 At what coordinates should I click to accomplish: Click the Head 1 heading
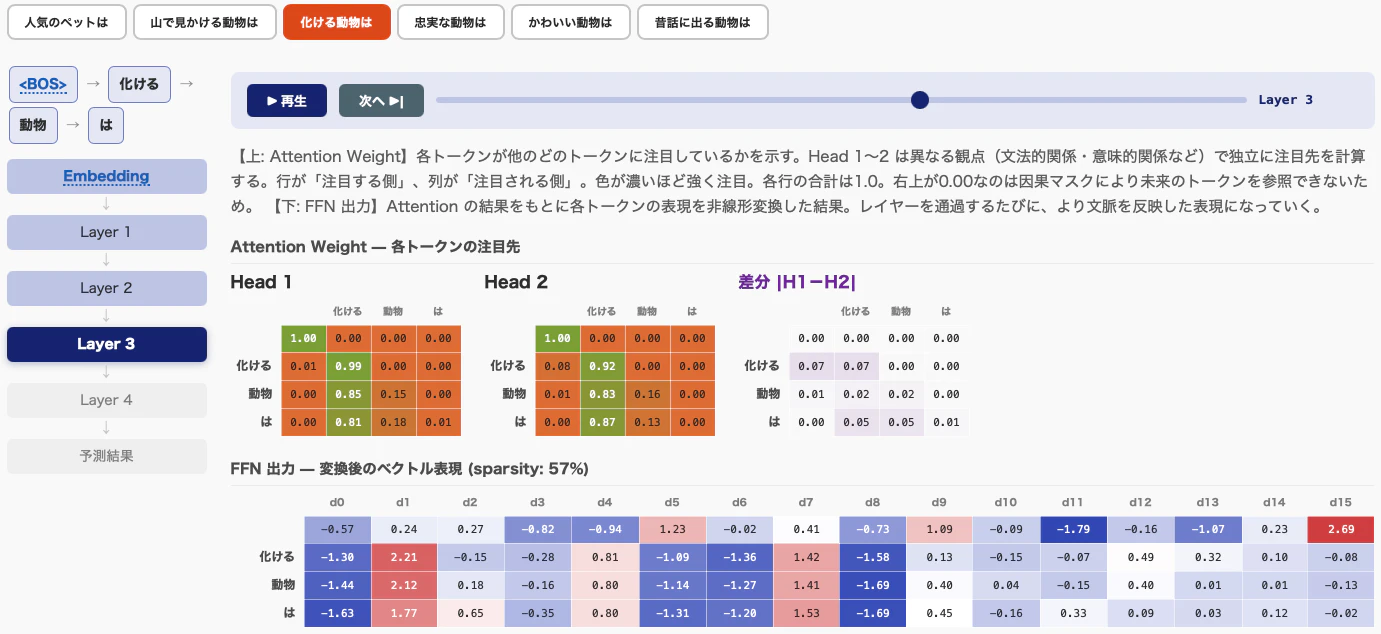click(261, 282)
